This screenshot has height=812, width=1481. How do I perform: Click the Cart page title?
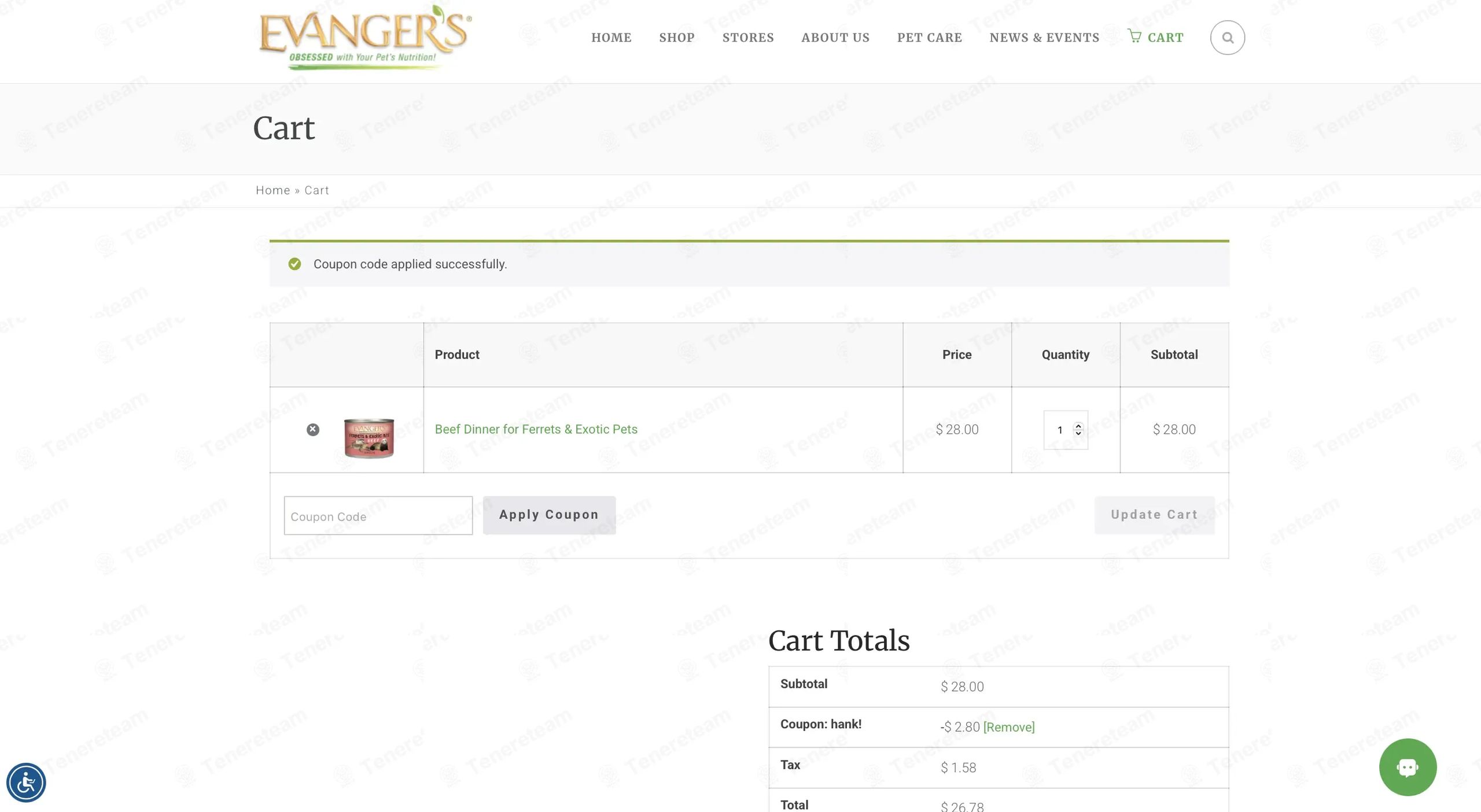click(x=284, y=128)
